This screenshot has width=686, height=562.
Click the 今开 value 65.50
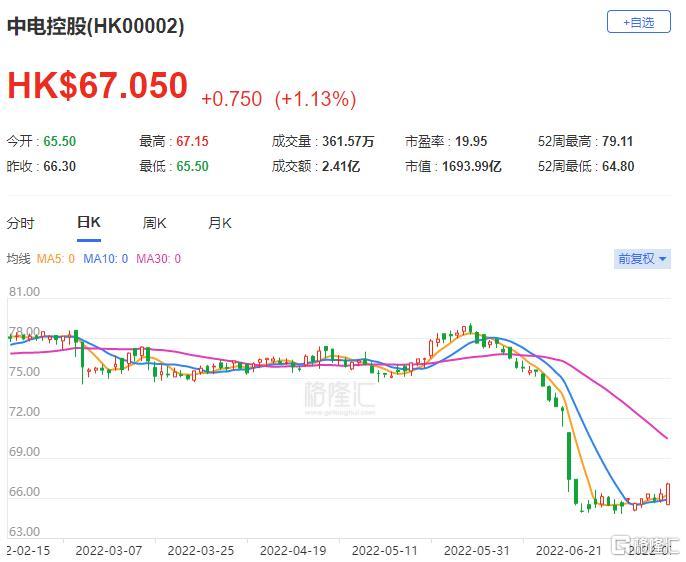click(60, 141)
